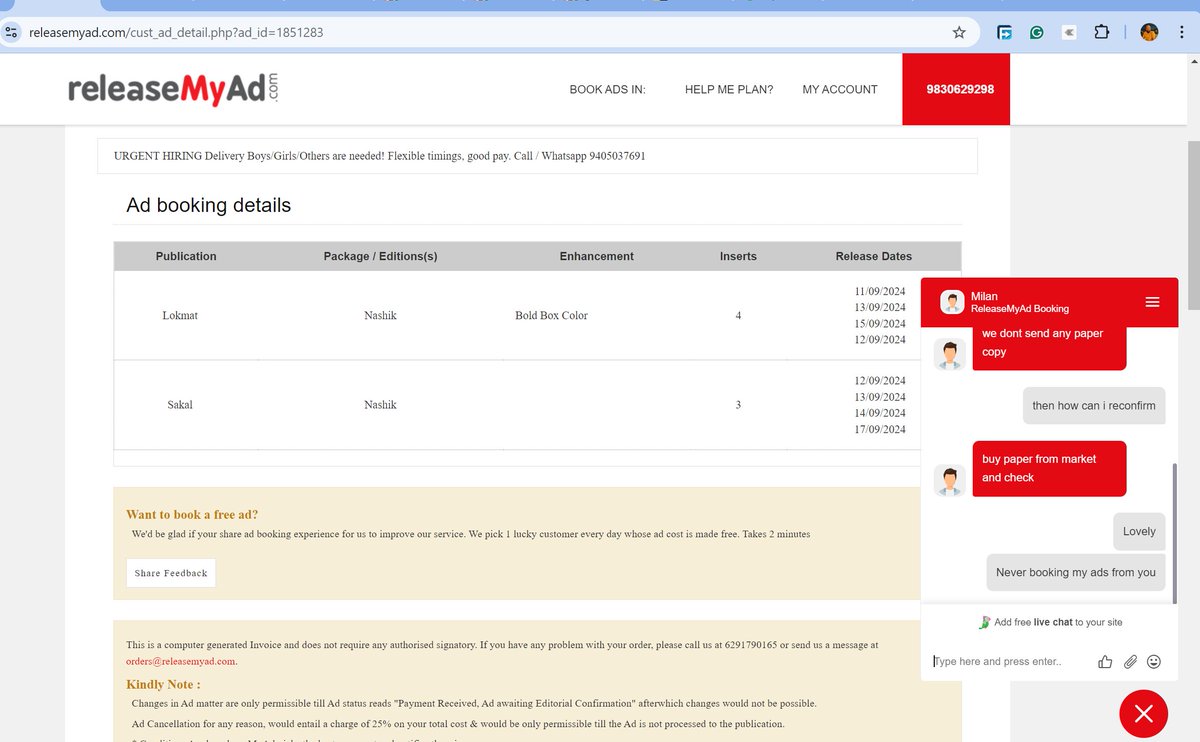The height and width of the screenshot is (742, 1200).
Task: Click the agent avatar beside 'paper copy' message
Action: [x=950, y=354]
